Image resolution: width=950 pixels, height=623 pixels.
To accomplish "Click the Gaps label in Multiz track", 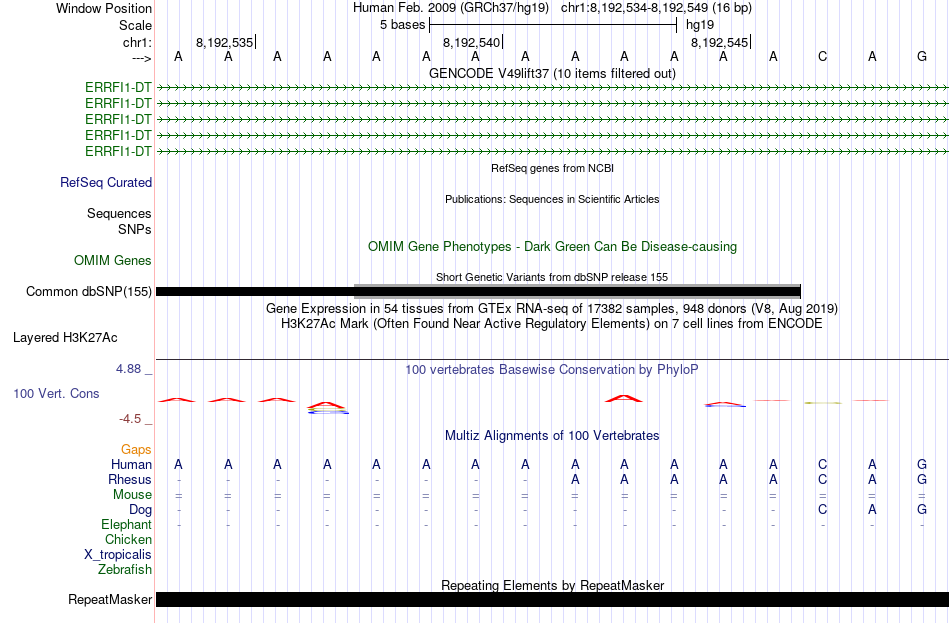I will pyautogui.click(x=136, y=450).
